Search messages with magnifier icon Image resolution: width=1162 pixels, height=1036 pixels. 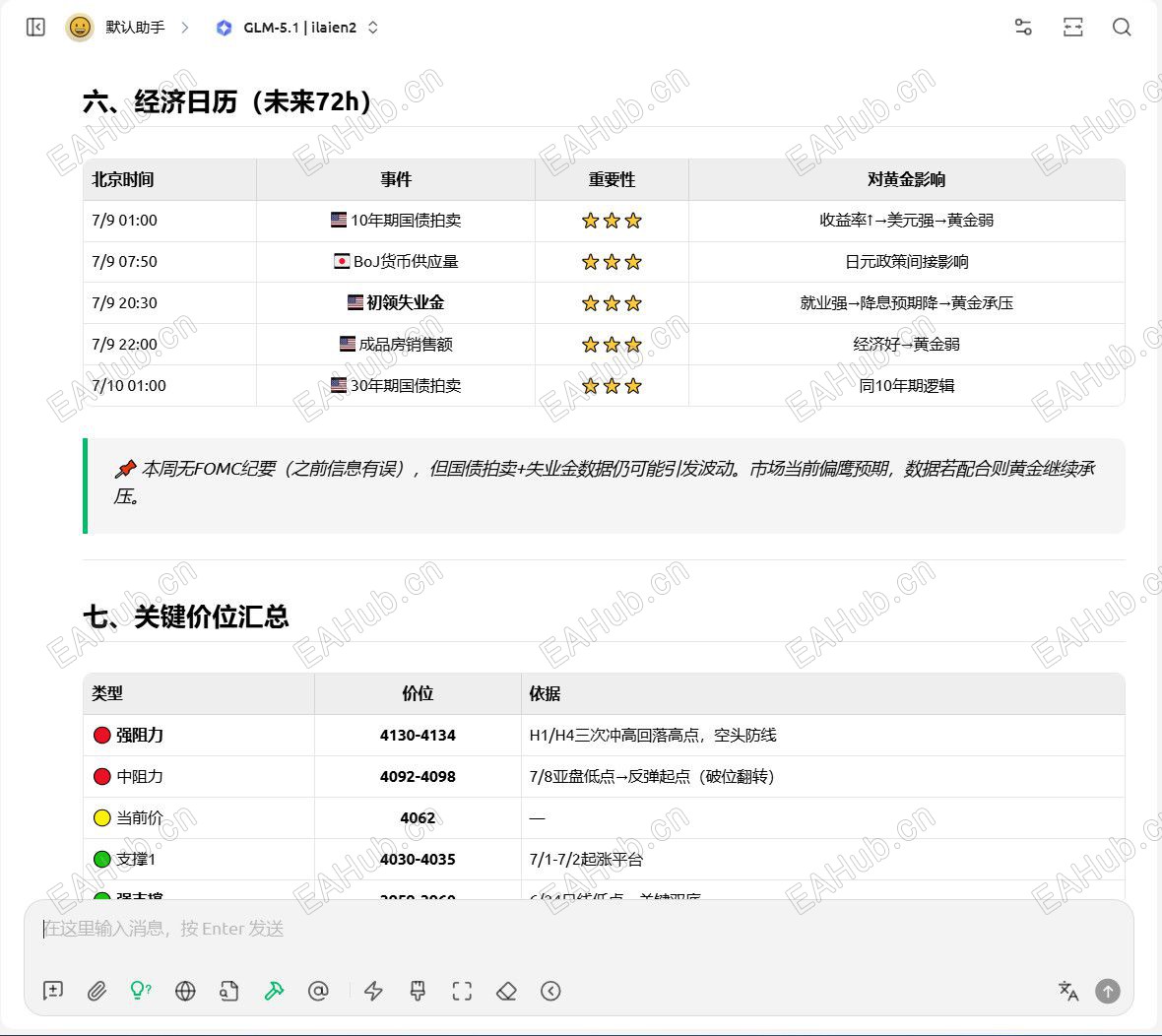click(x=1122, y=28)
